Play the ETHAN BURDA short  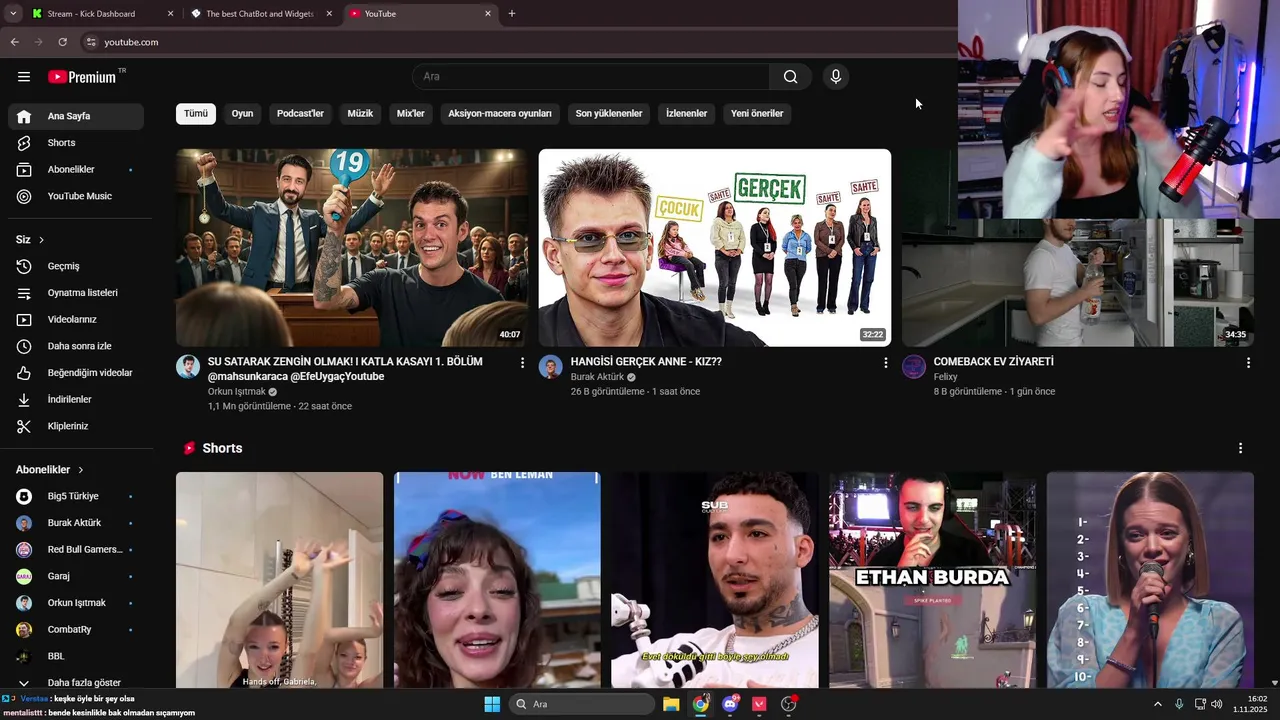pos(932,580)
